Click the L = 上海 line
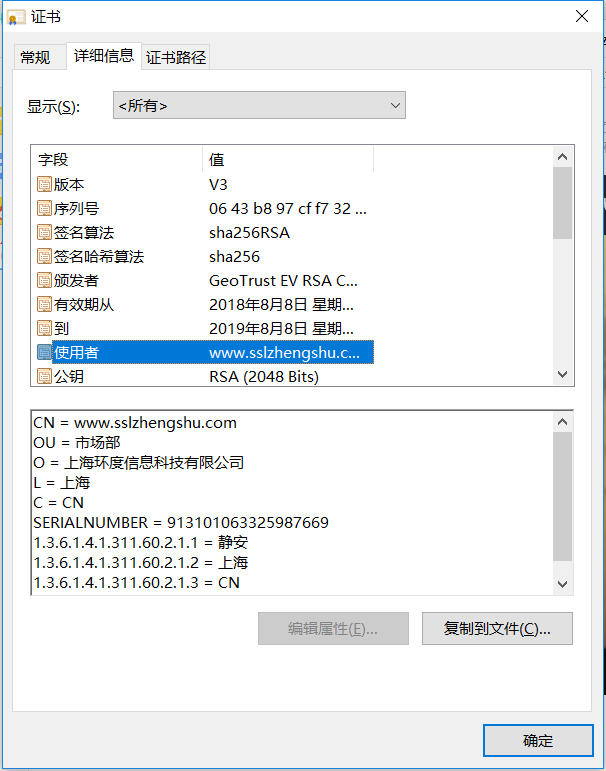The width and height of the screenshot is (606, 771). coord(61,483)
